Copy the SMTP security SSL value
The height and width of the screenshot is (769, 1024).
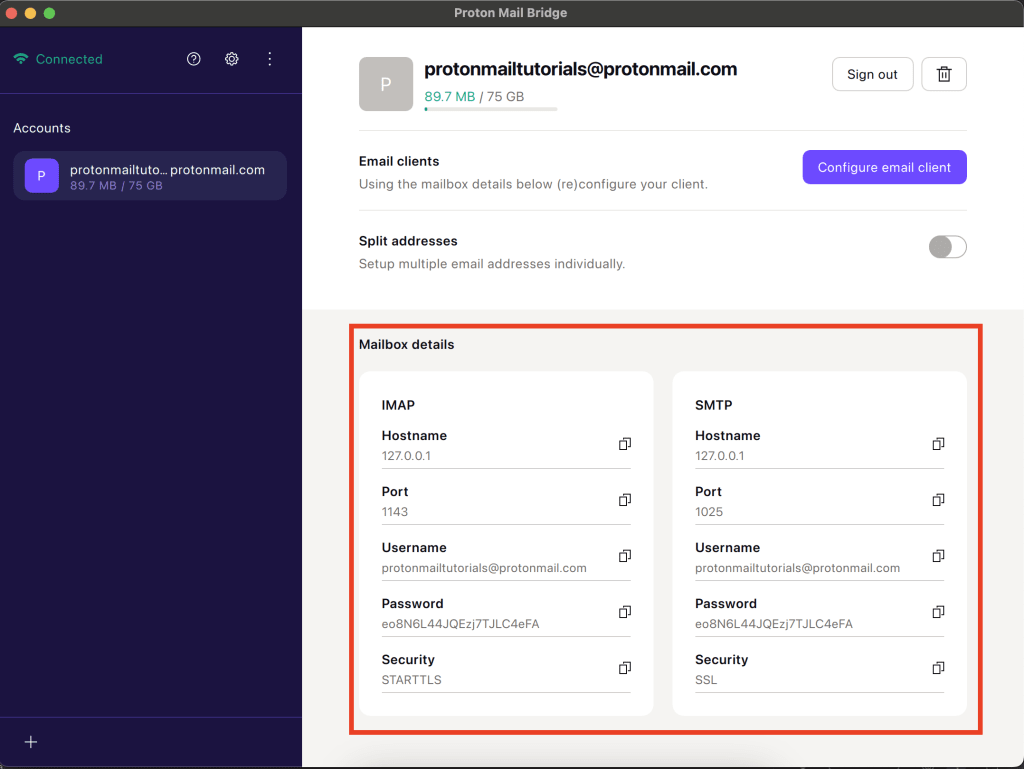click(938, 668)
